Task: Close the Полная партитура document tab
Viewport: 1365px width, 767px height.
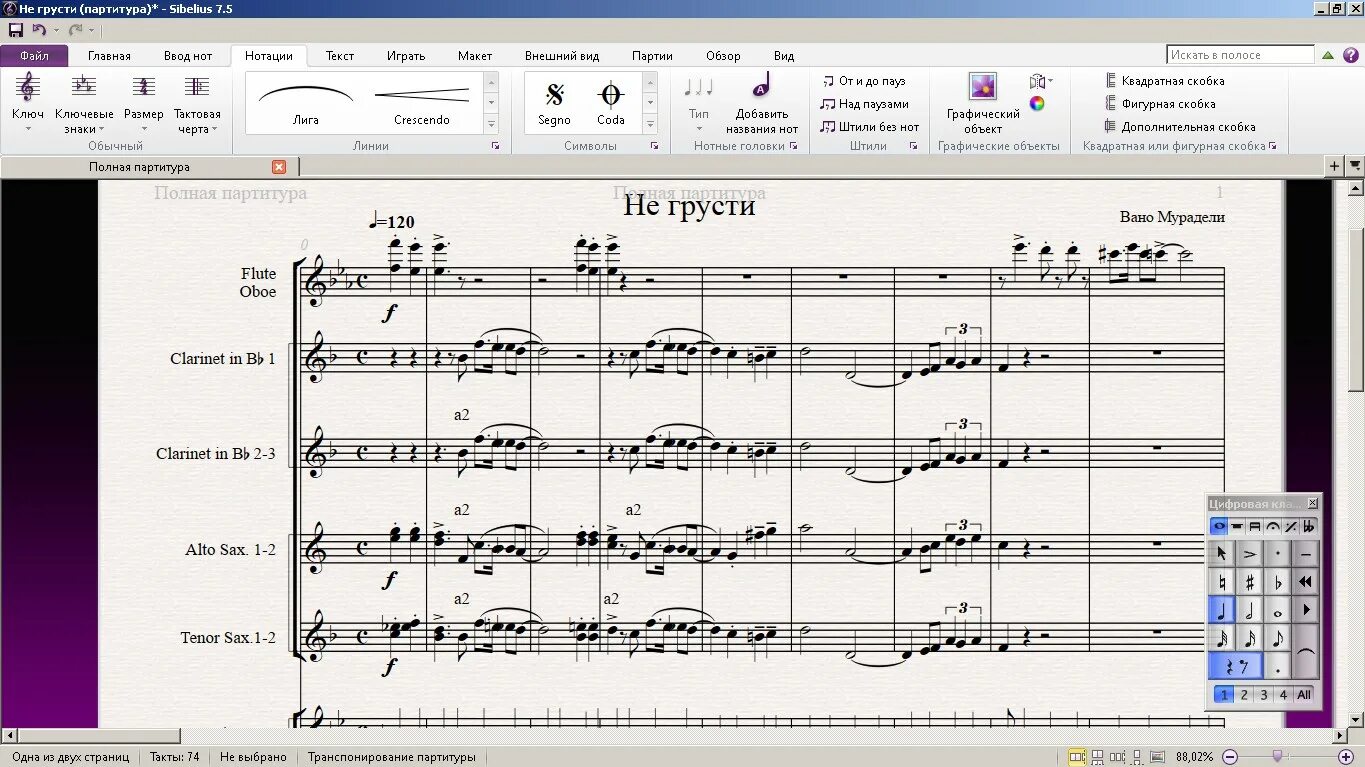Action: coord(279,167)
